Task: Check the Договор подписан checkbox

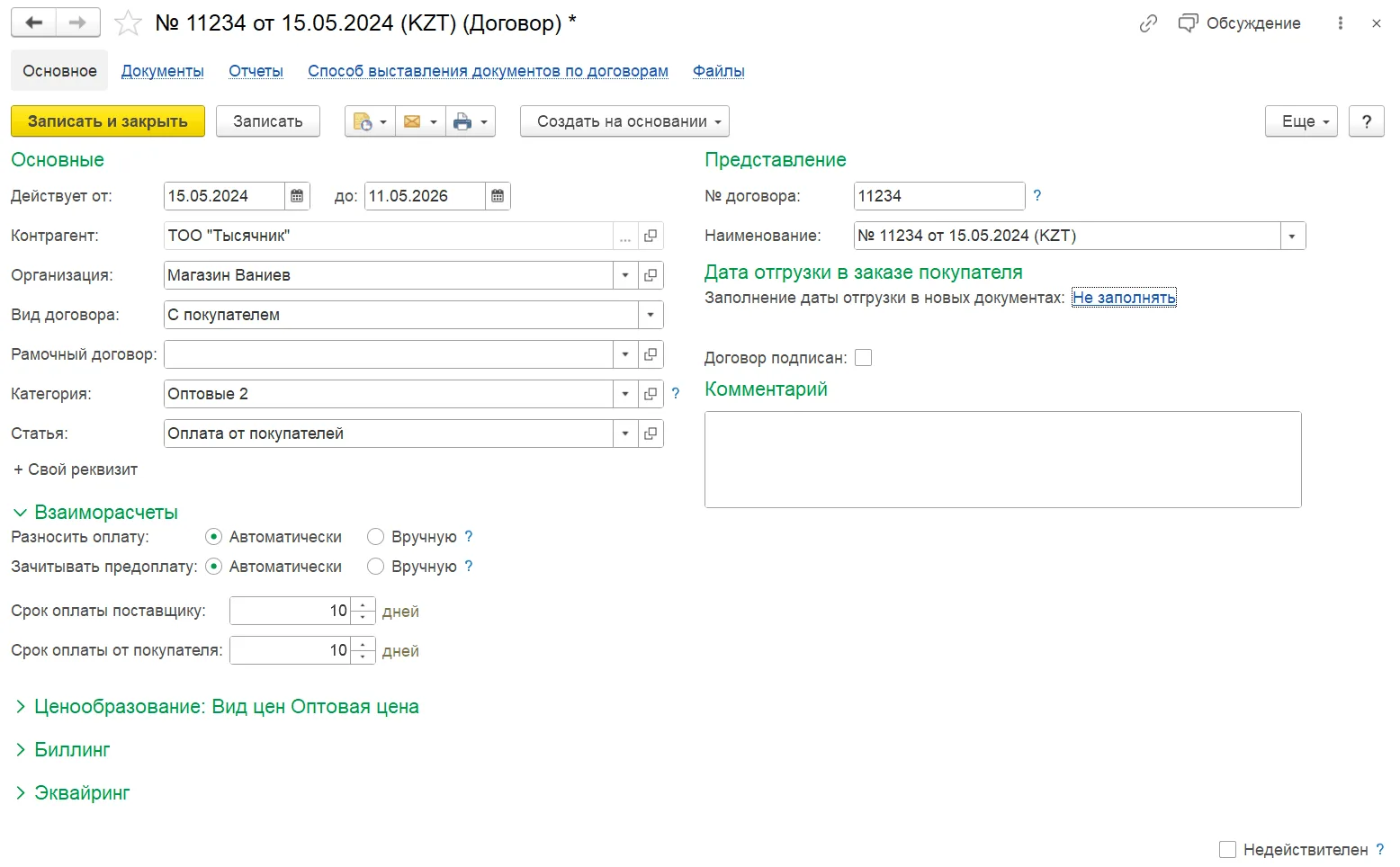Action: [x=864, y=358]
